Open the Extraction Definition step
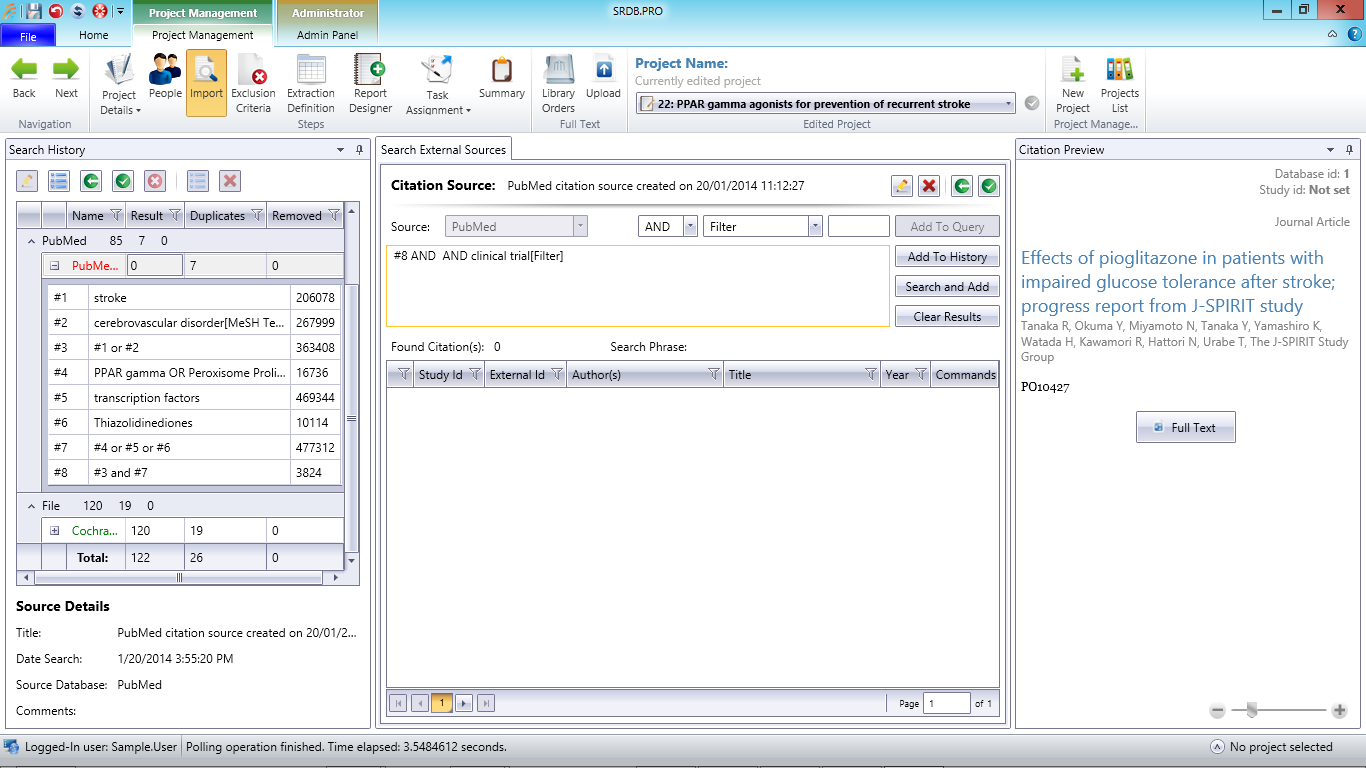The image size is (1366, 768). pyautogui.click(x=311, y=84)
